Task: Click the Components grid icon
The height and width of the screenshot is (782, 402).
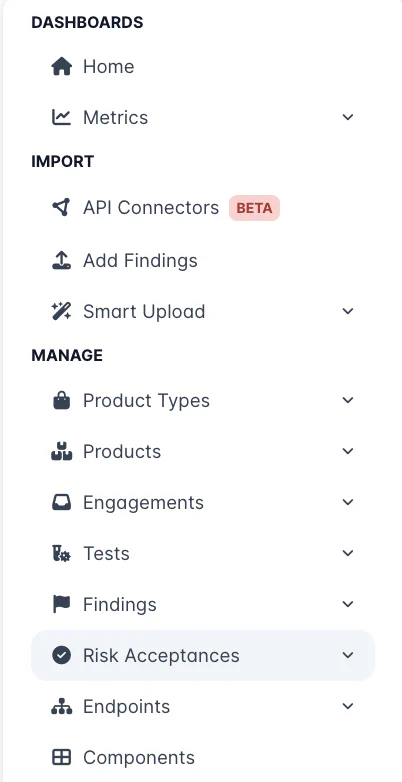Action: [61, 758]
